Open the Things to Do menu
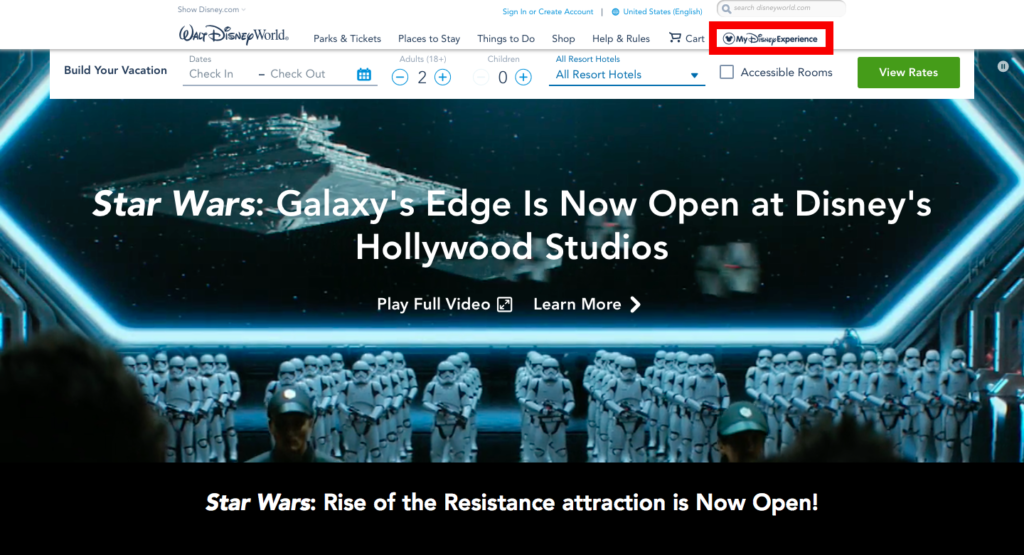This screenshot has height=555, width=1024. tap(506, 39)
